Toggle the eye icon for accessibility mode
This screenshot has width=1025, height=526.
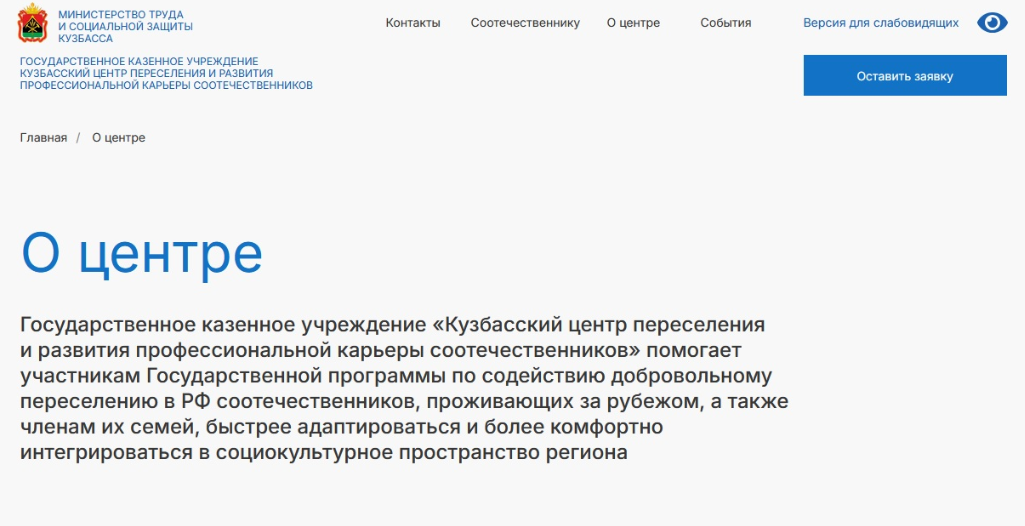click(x=991, y=23)
